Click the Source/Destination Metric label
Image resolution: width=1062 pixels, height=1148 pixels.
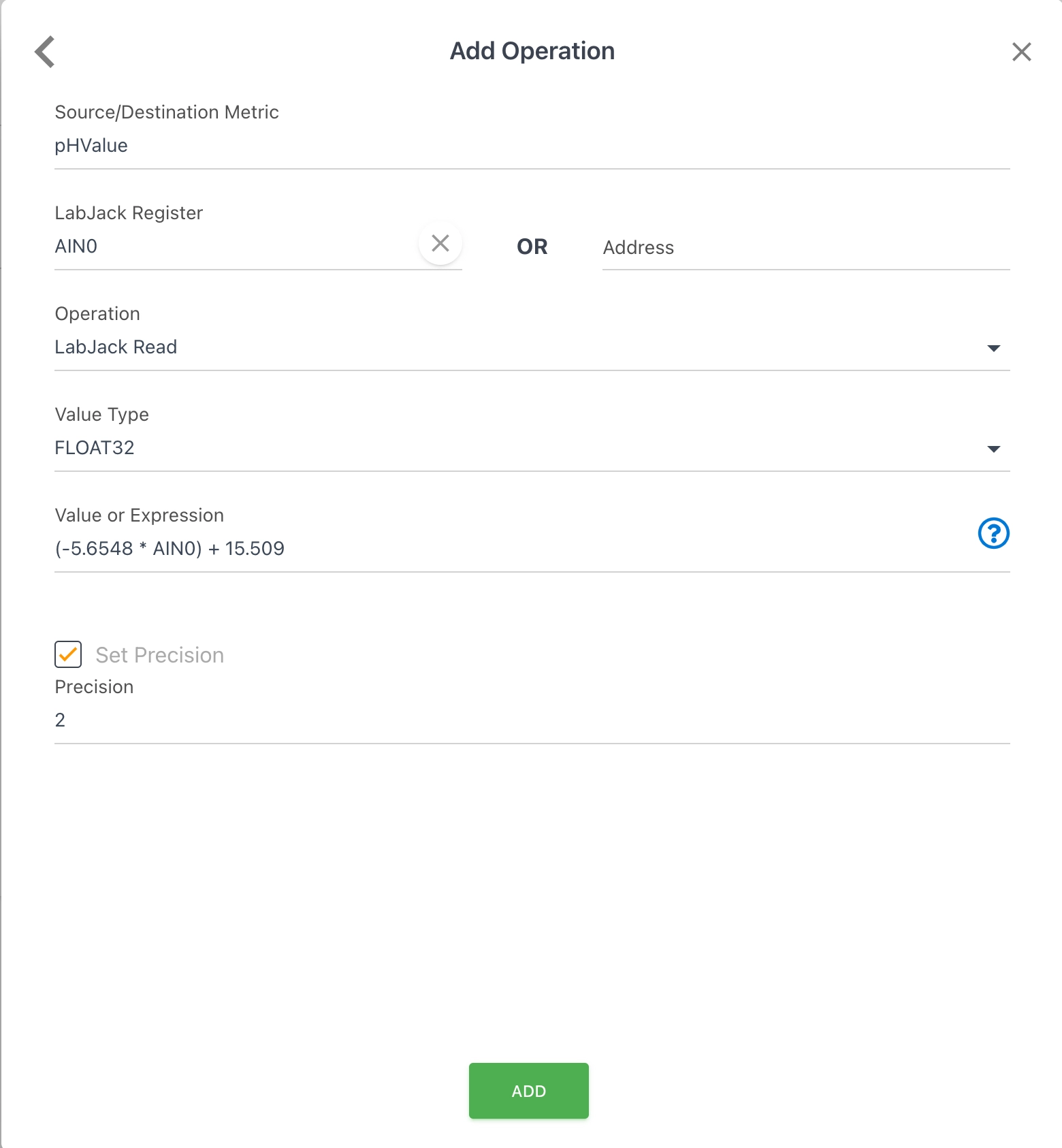167,112
